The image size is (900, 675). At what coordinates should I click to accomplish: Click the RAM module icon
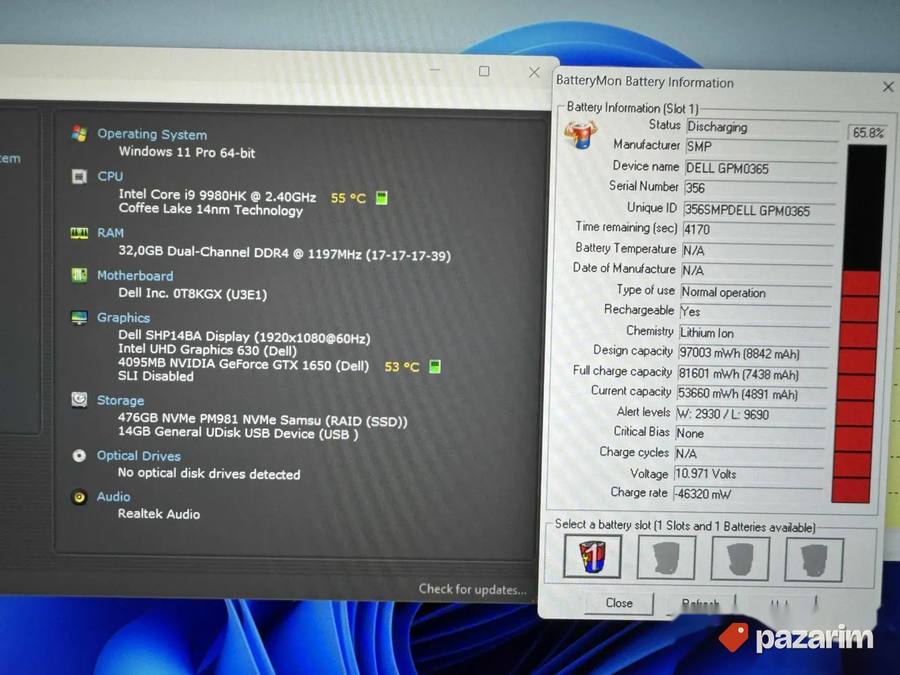click(79, 233)
